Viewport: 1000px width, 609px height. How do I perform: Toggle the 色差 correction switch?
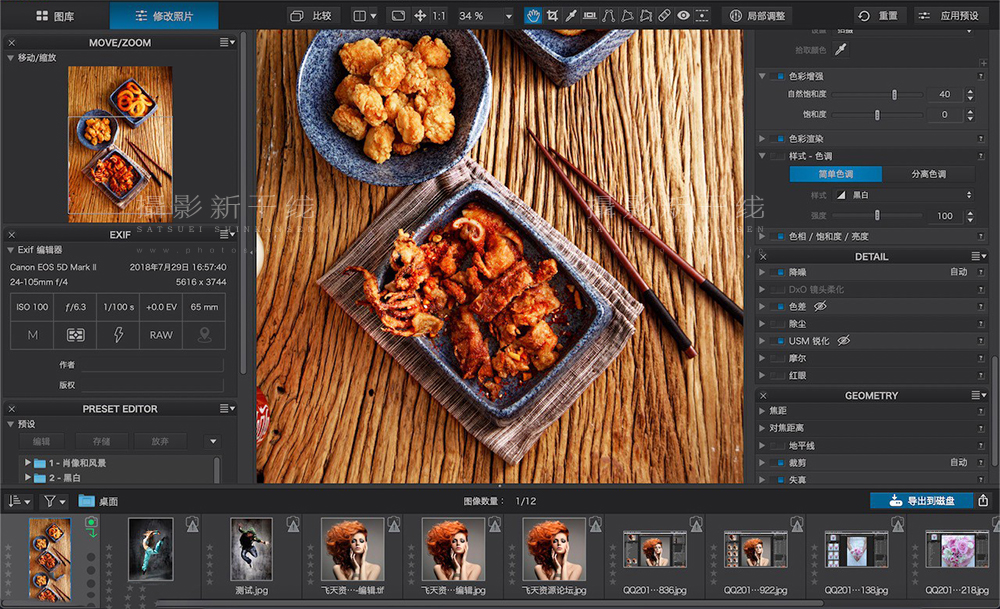(778, 307)
